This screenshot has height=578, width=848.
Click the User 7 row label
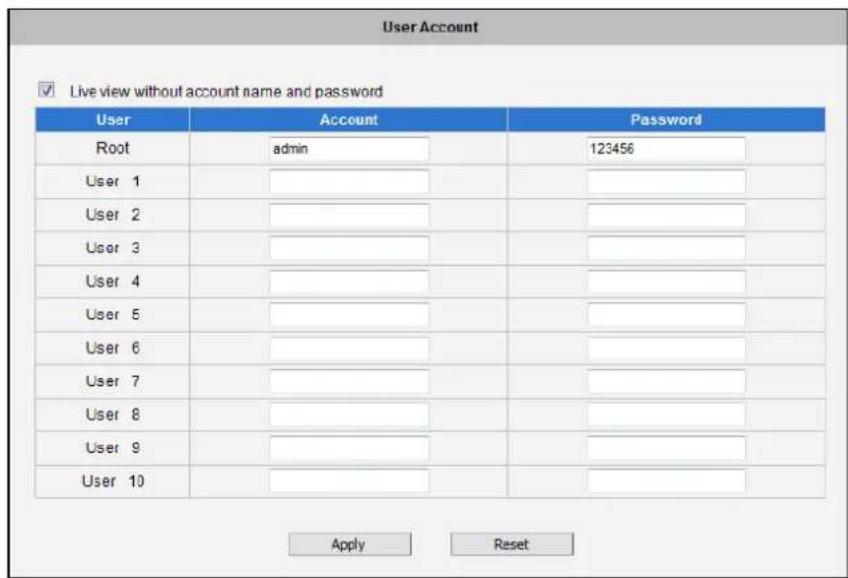112,381
